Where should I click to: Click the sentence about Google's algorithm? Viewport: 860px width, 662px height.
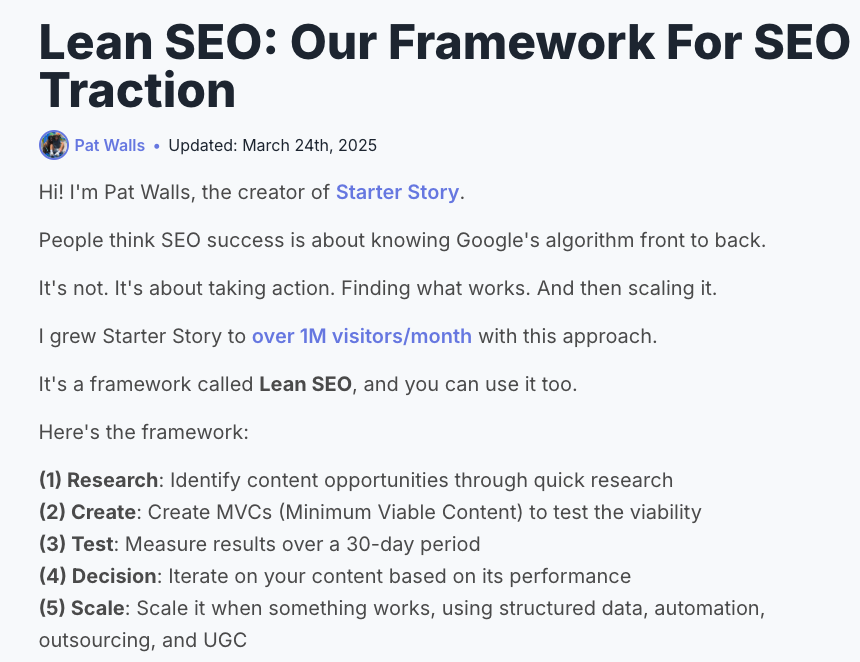tap(402, 240)
